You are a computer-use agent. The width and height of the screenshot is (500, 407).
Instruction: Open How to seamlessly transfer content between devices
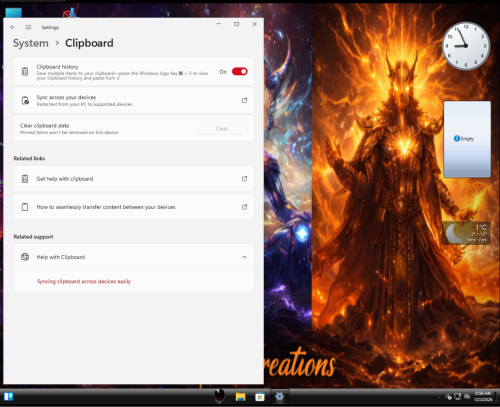pyautogui.click(x=134, y=207)
